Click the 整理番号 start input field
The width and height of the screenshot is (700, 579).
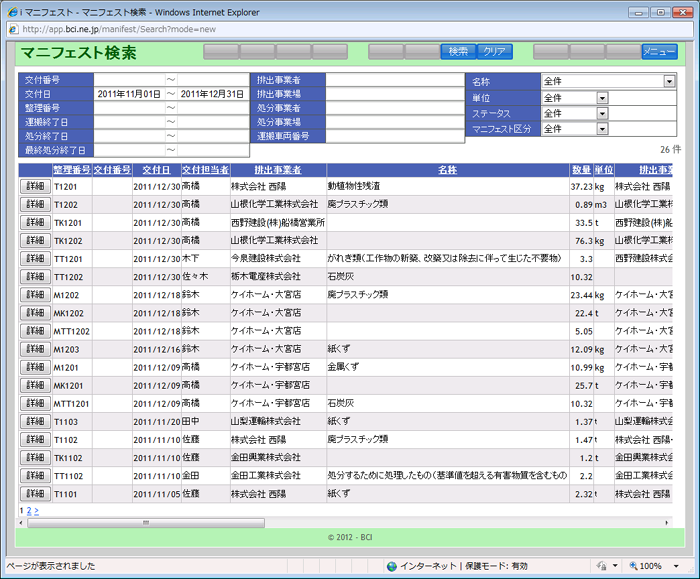129,108
